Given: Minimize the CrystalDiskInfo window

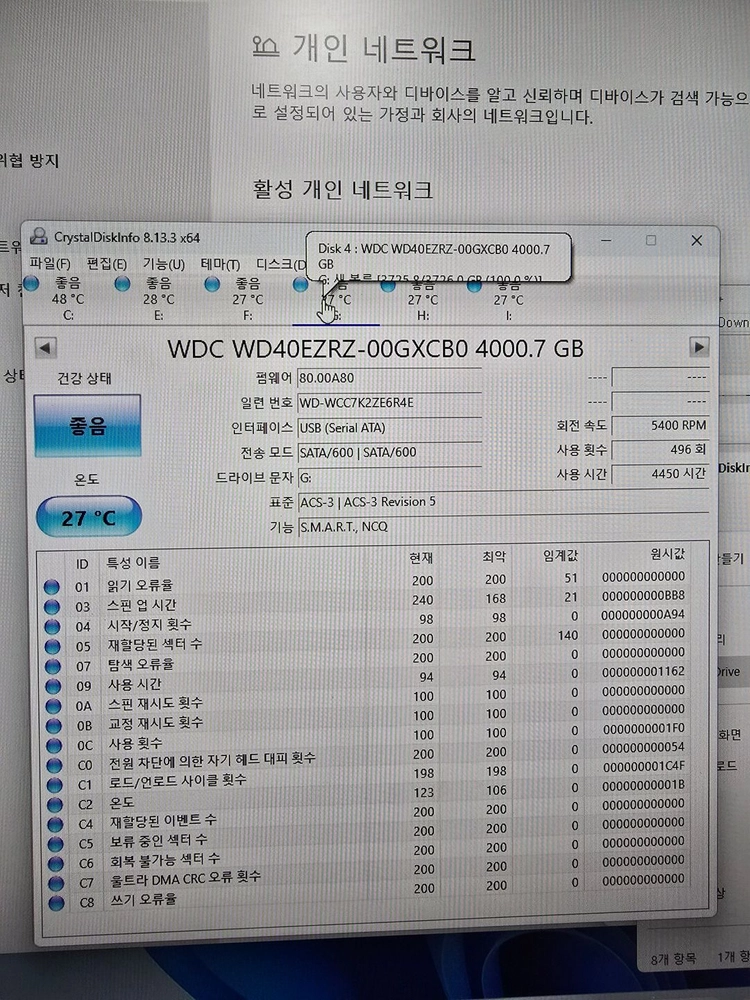Looking at the screenshot, I should coord(606,240).
